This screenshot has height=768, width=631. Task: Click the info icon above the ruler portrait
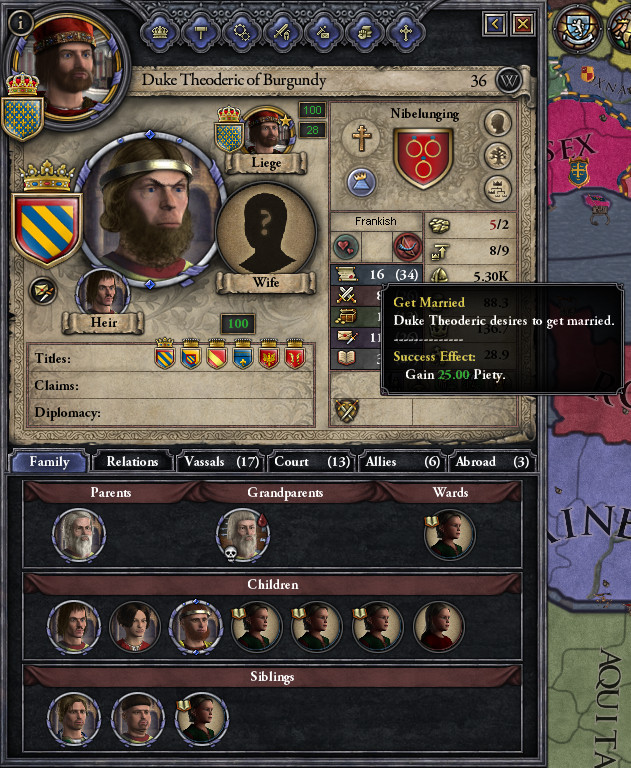[x=20, y=23]
